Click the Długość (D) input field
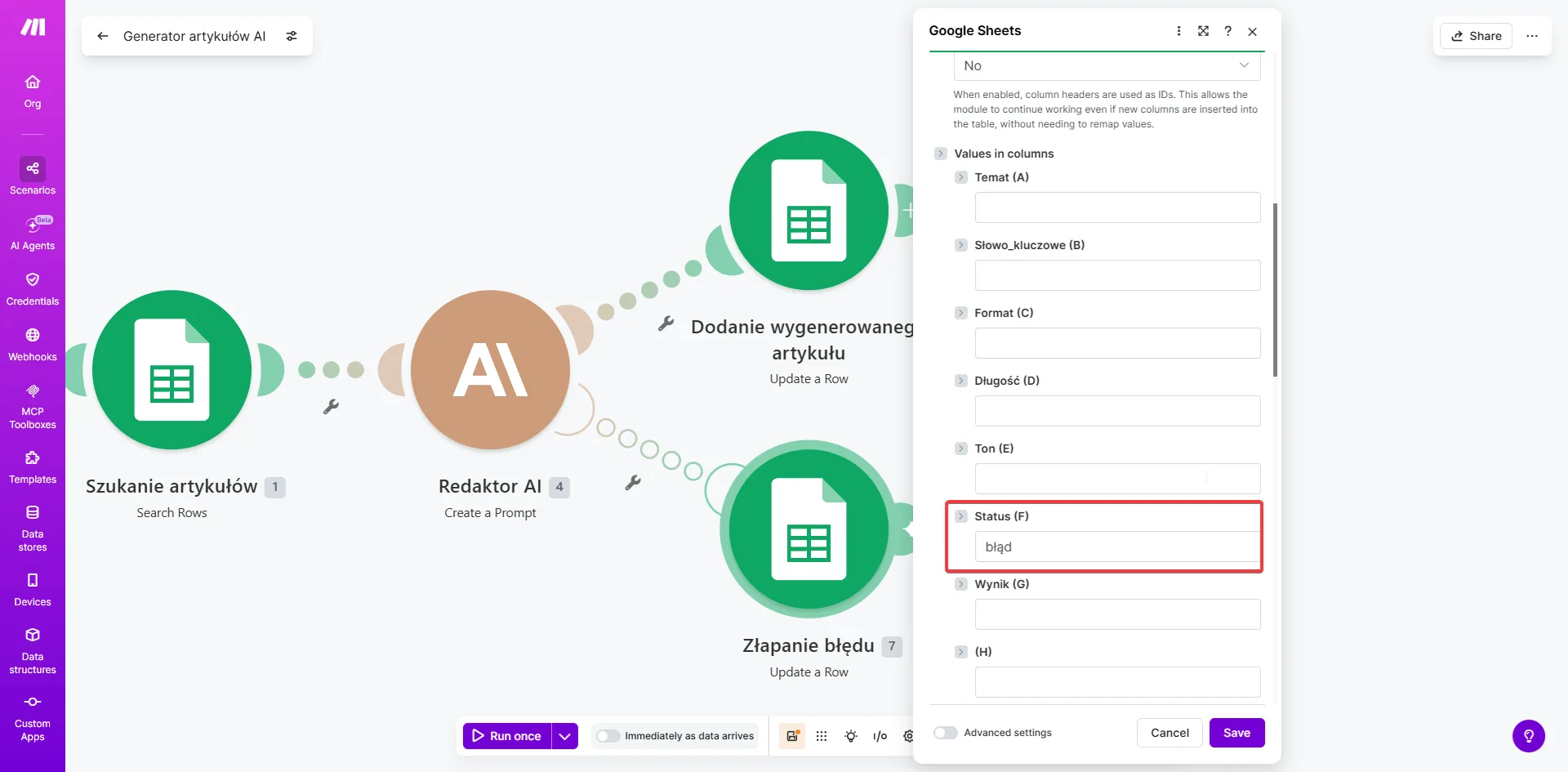This screenshot has height=772, width=1568. [x=1117, y=411]
